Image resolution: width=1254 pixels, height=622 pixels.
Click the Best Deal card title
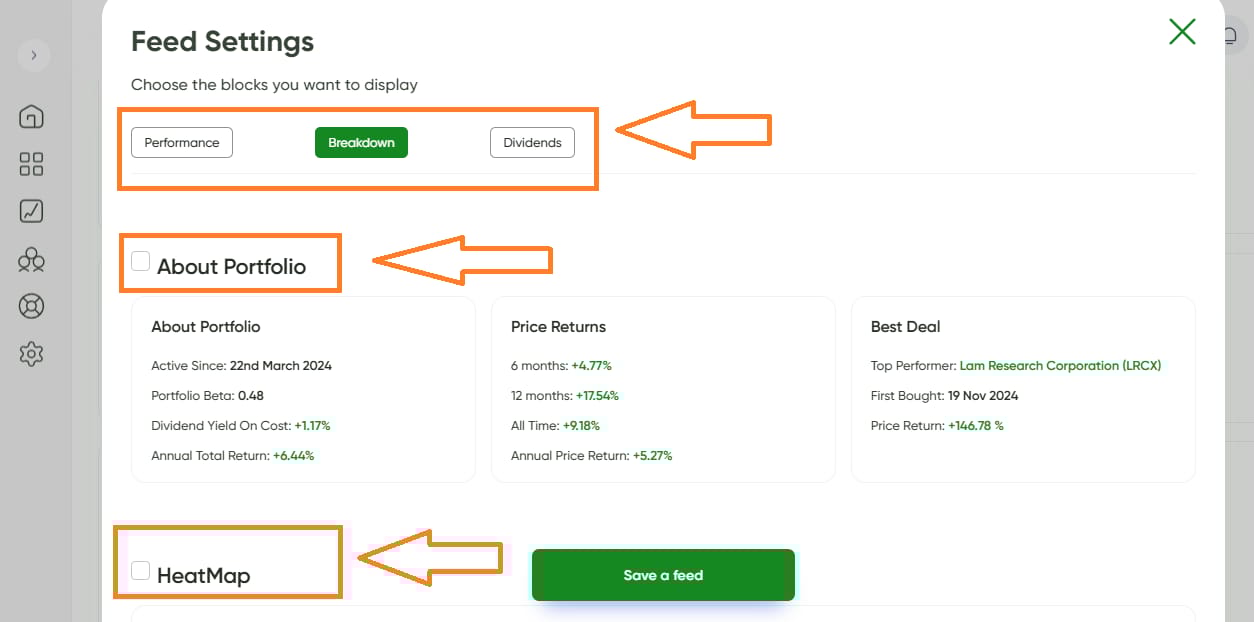click(x=905, y=327)
